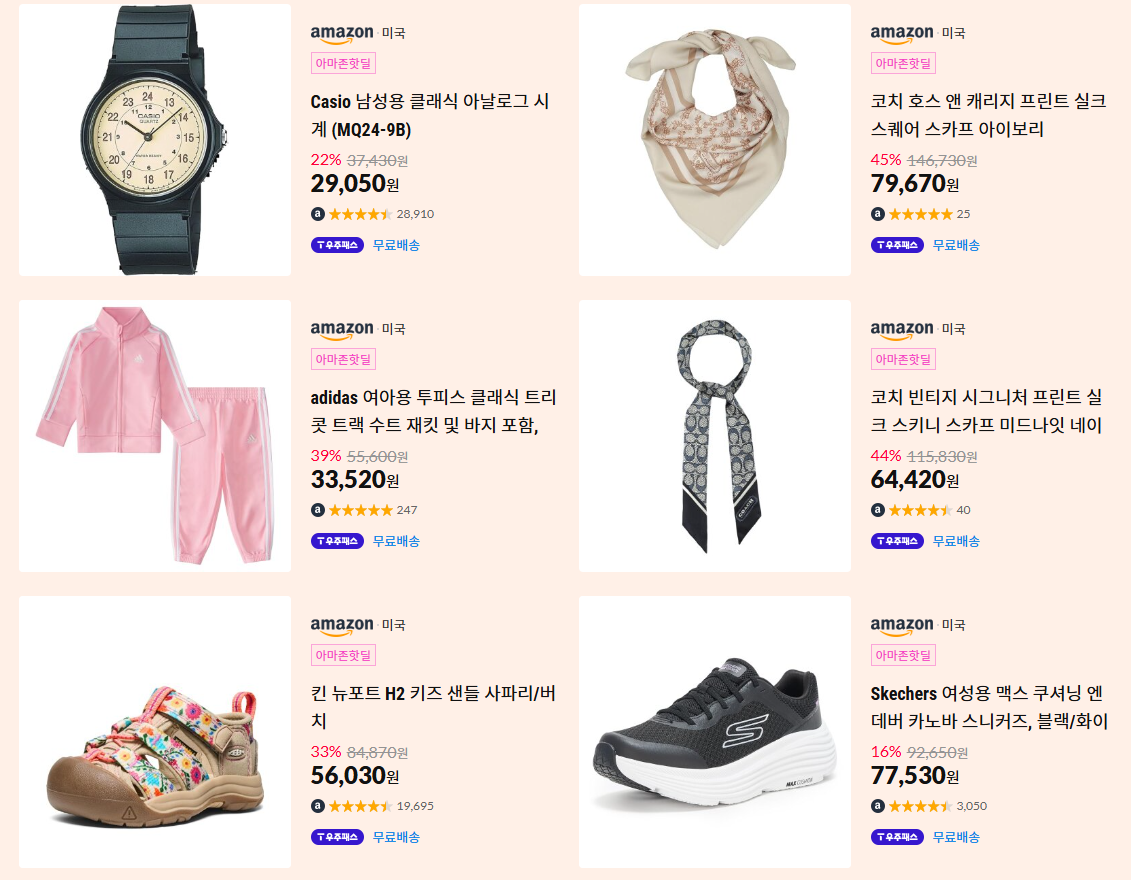Open the black Skechers sneaker image
Screen dimensions: 1131x880
coord(714,731)
